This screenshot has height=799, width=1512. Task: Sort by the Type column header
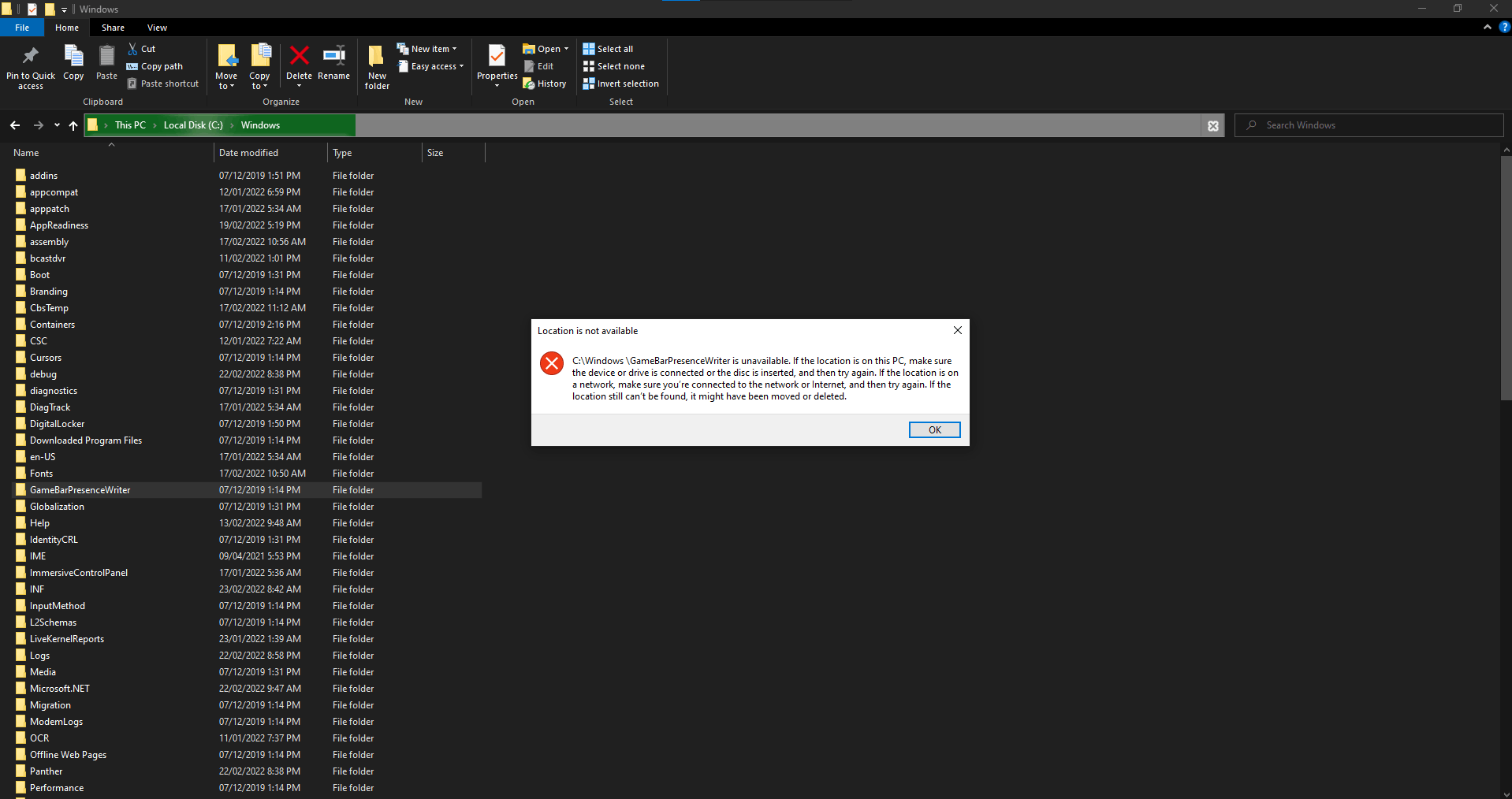pyautogui.click(x=374, y=153)
